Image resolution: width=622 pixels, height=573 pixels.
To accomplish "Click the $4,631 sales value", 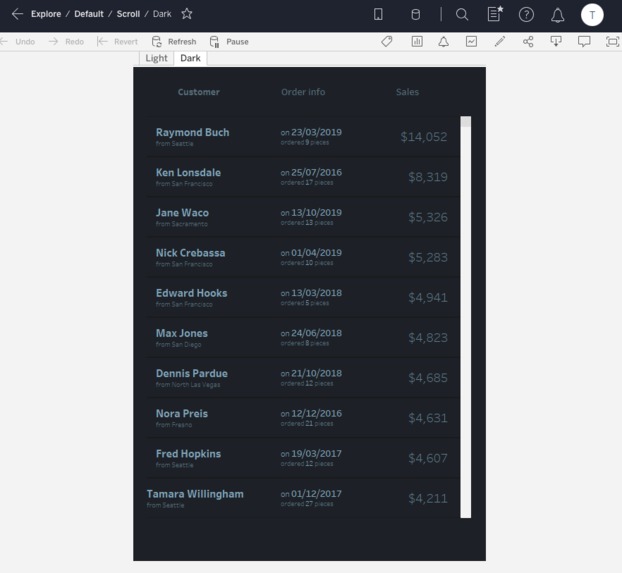I will [428, 418].
